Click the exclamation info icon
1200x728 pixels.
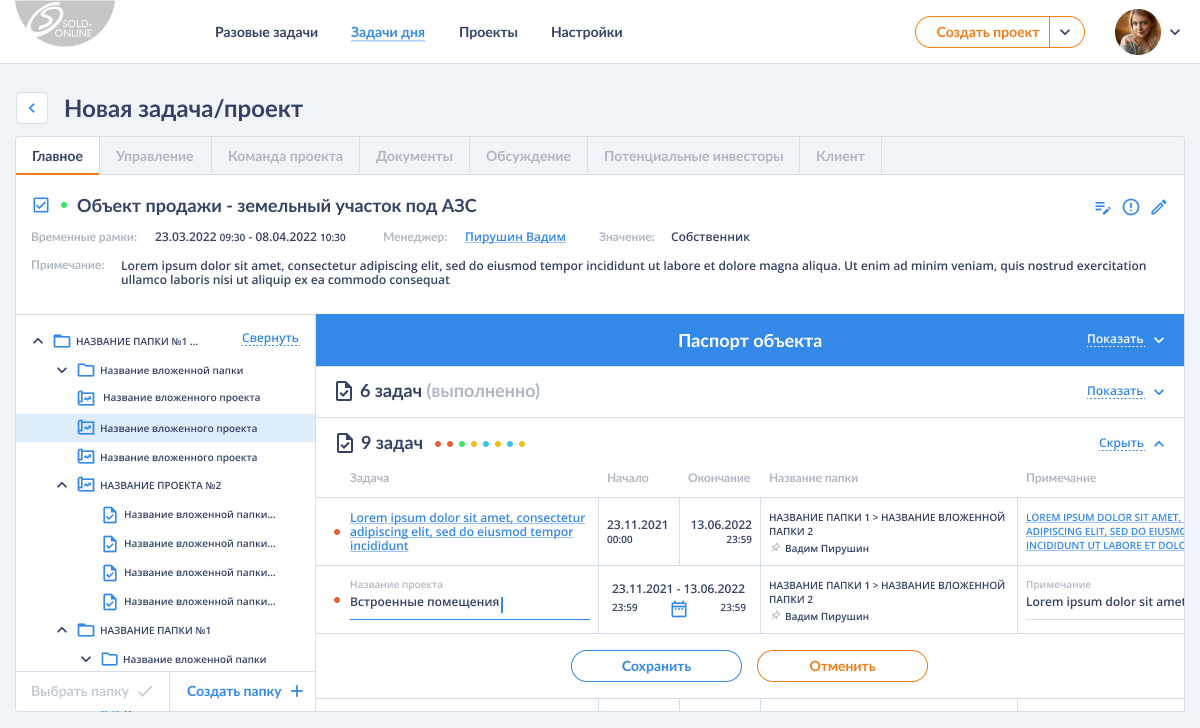(1131, 207)
